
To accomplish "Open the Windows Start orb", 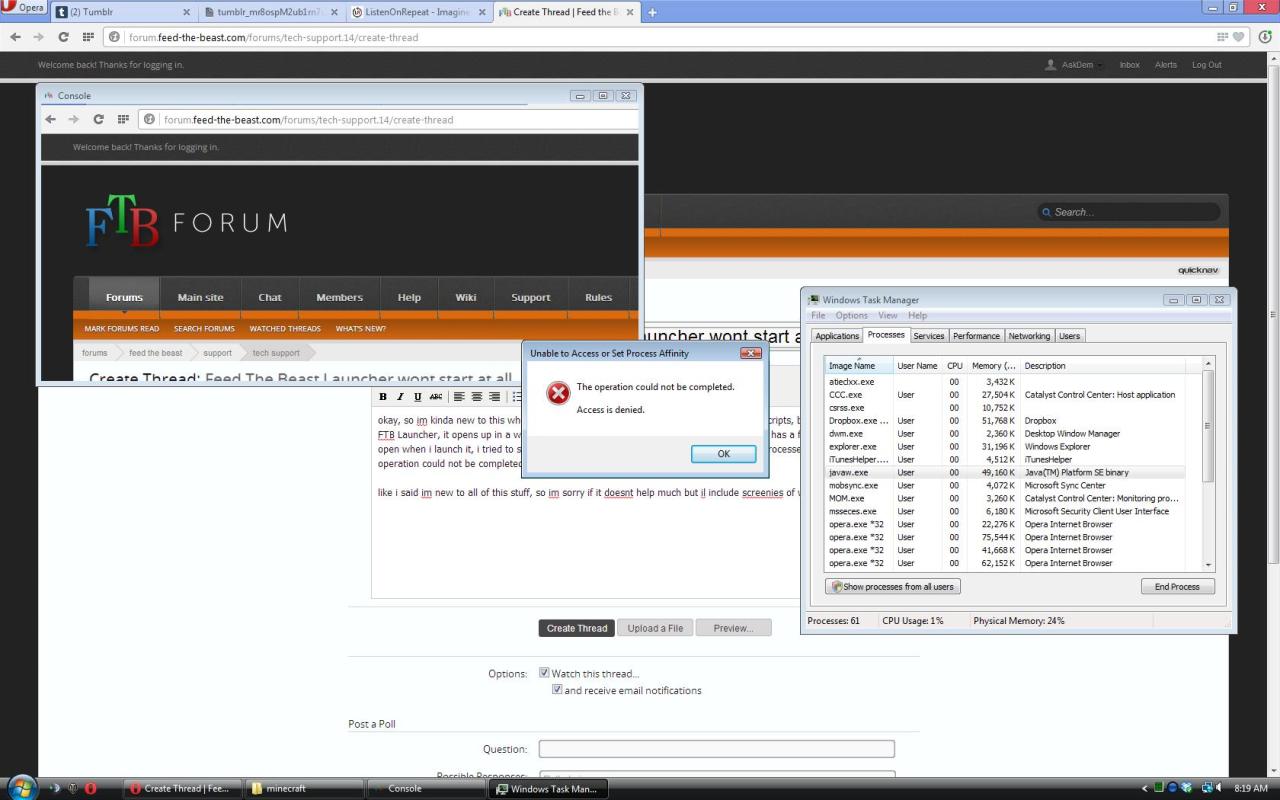I will tap(22, 788).
